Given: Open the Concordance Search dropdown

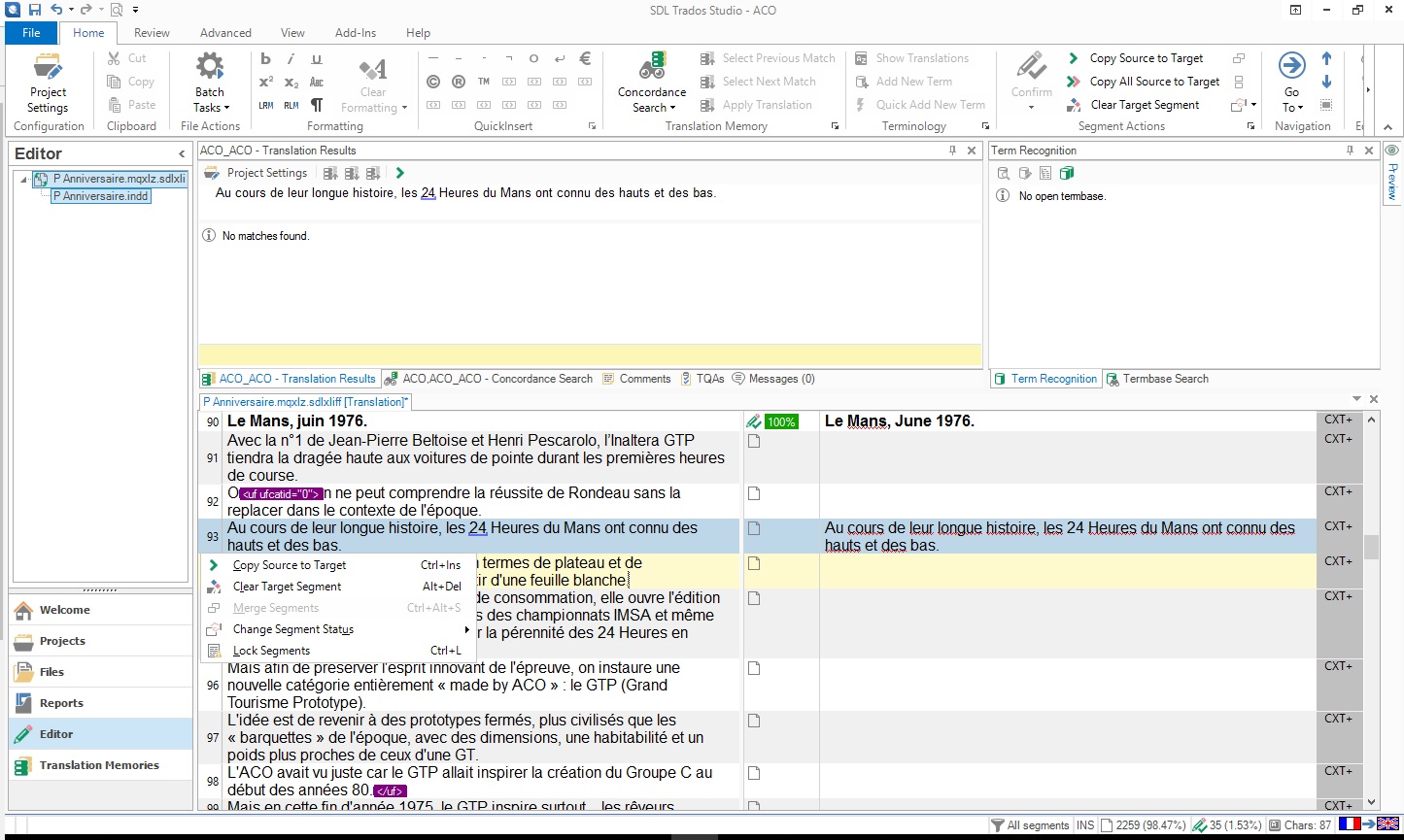Looking at the screenshot, I should 652,83.
